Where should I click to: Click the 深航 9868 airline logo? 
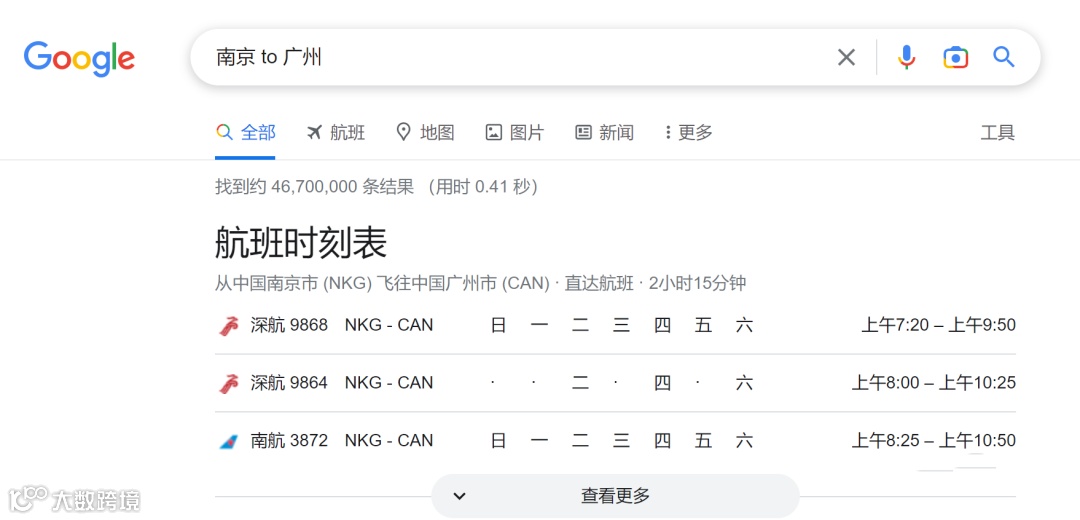(228, 325)
